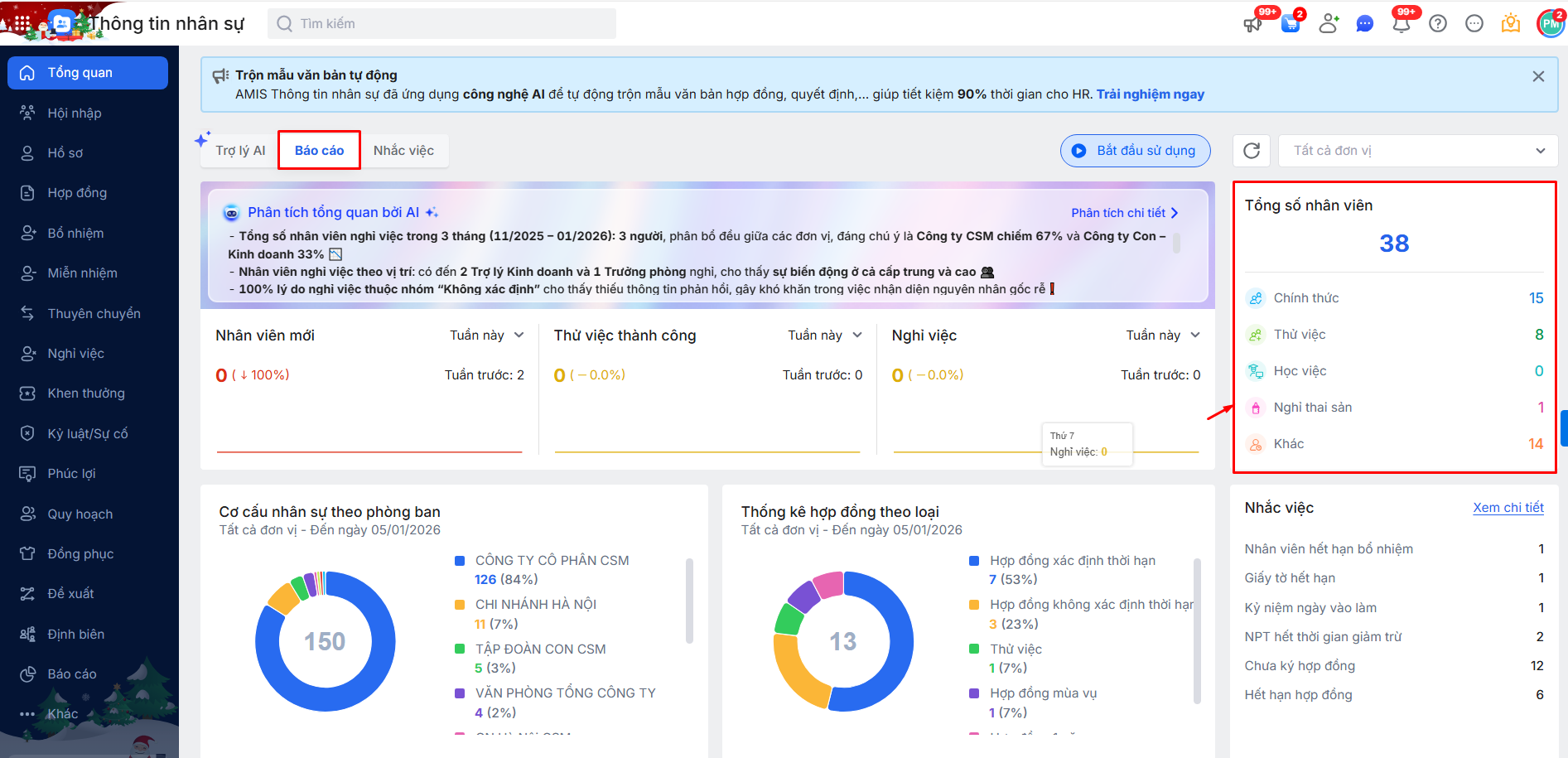Click the contract type legend scrollbar

[1197, 631]
